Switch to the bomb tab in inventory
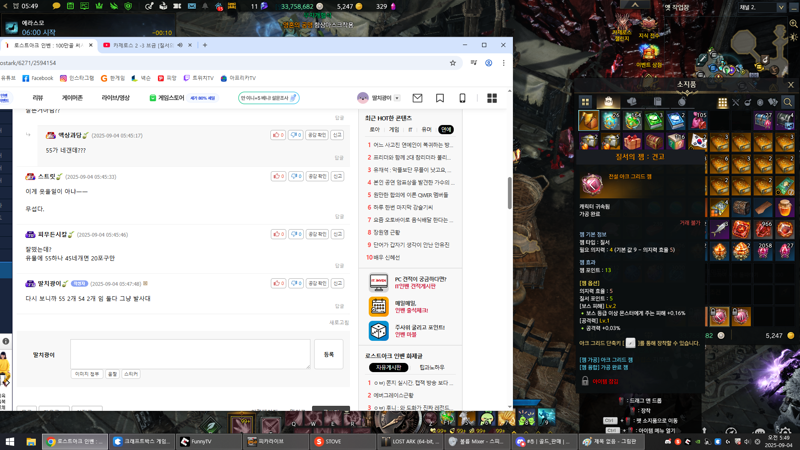The image size is (800, 450). (x=682, y=102)
